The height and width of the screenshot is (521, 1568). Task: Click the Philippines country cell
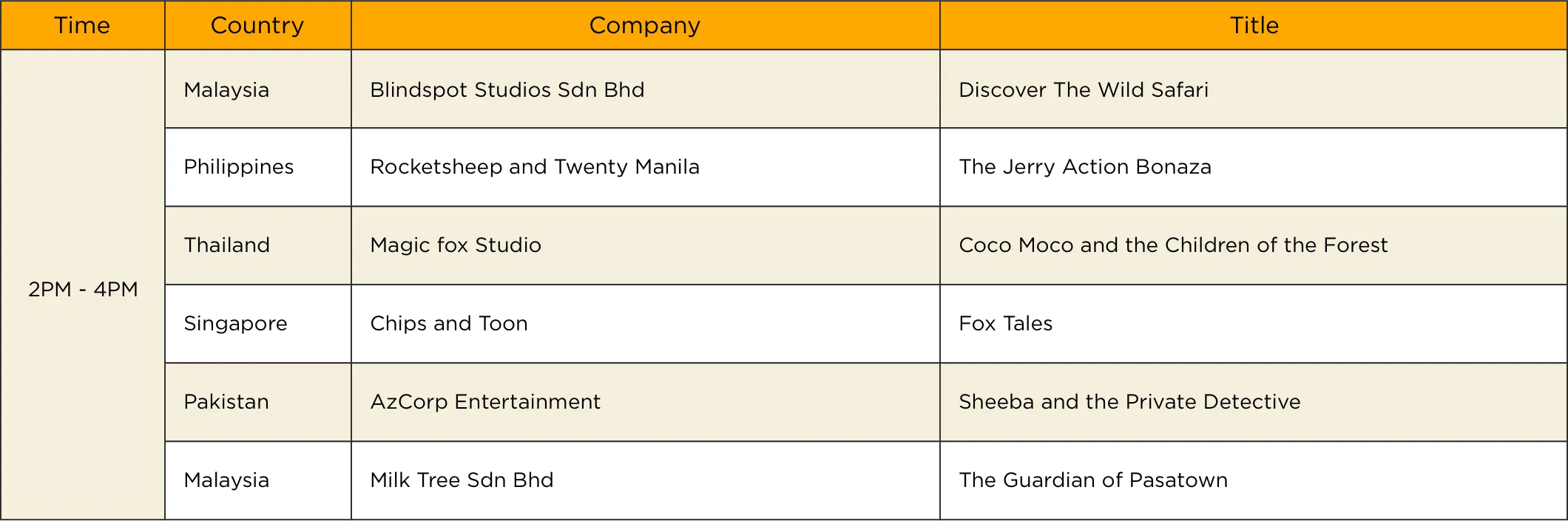239,167
